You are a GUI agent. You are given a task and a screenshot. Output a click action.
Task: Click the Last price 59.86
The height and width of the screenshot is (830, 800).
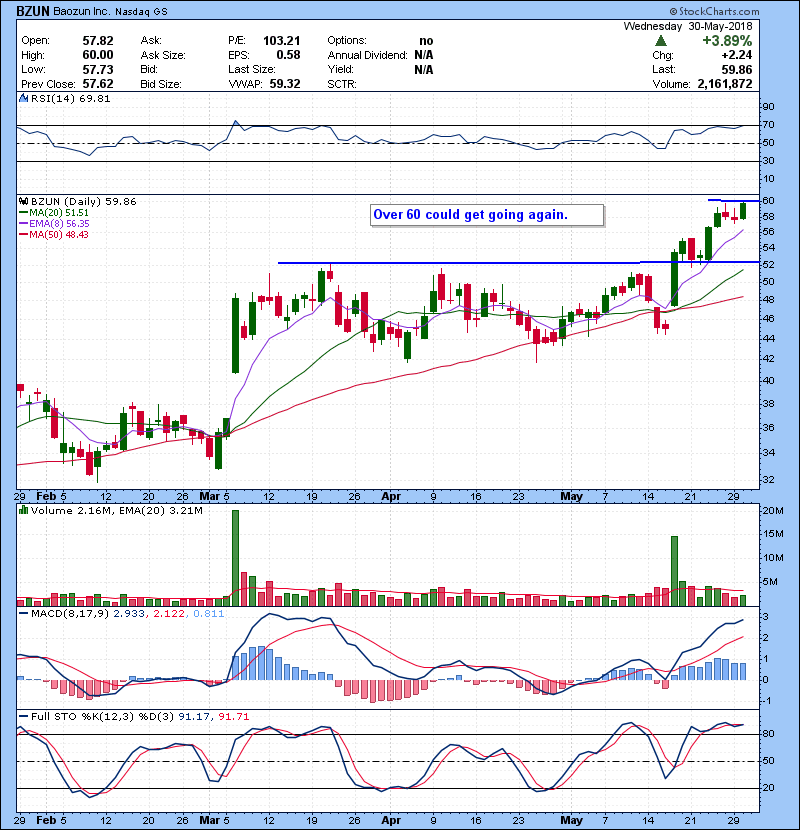736,69
